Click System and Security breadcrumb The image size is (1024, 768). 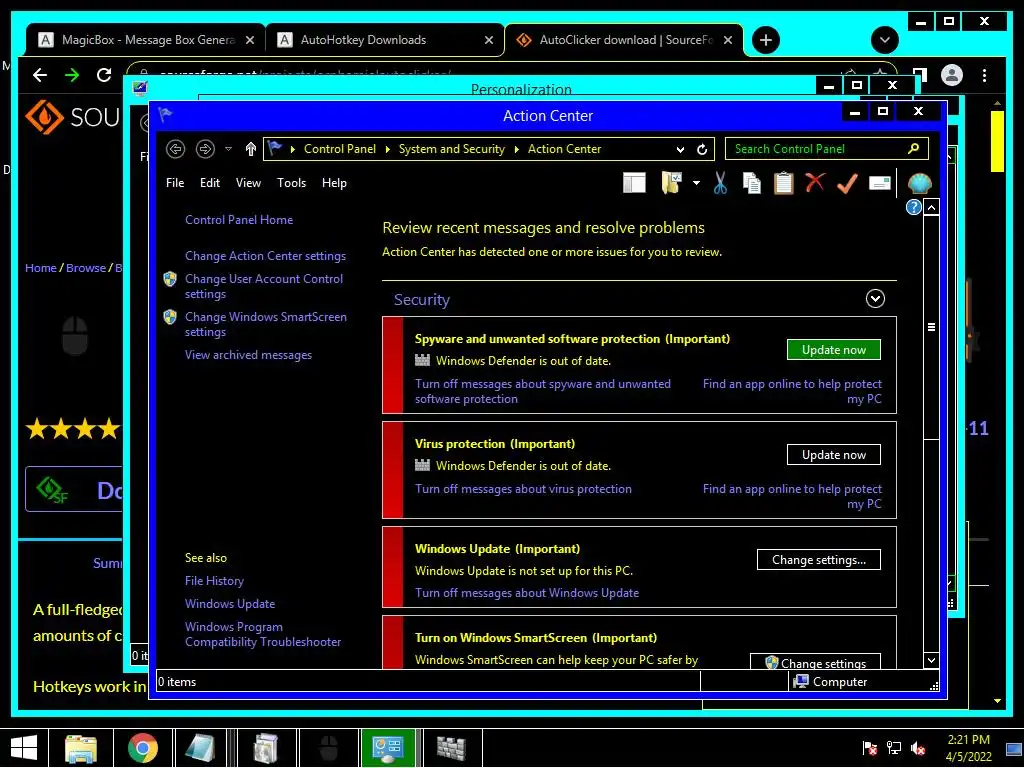coord(452,149)
